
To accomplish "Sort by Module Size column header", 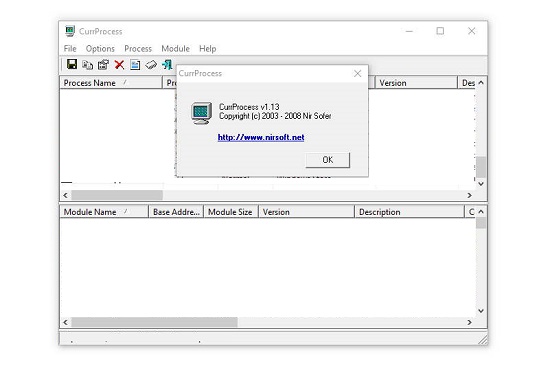I will tap(231, 212).
